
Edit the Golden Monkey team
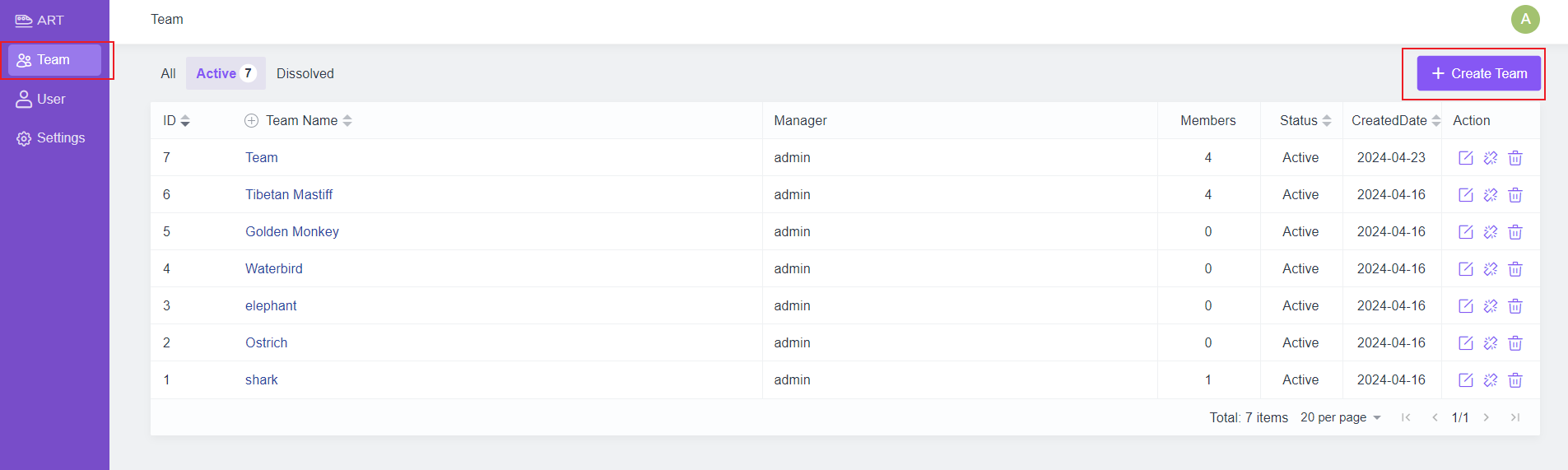click(1465, 232)
